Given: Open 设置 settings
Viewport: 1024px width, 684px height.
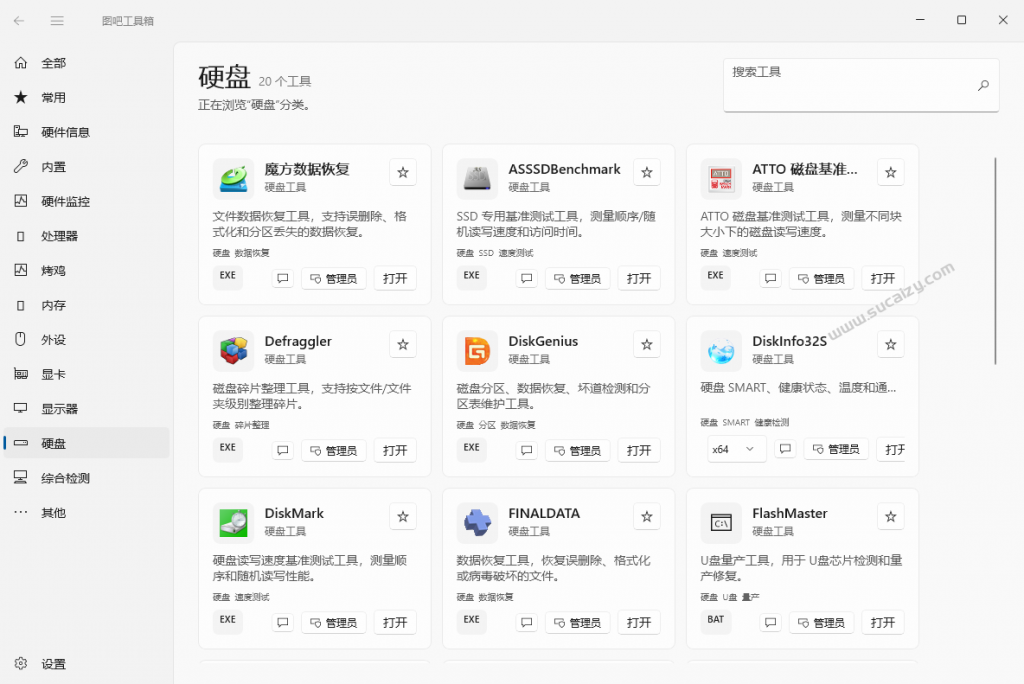Looking at the screenshot, I should 86,664.
